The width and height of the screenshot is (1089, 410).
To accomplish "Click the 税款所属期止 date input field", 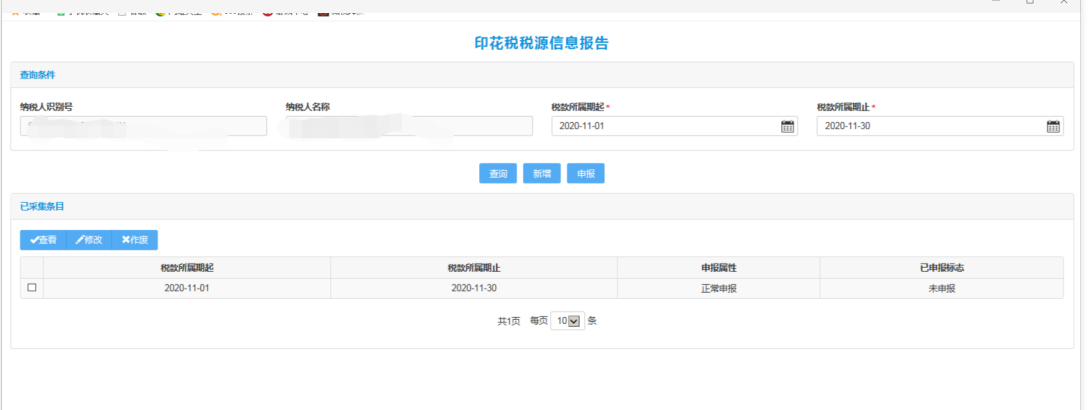I will point(930,126).
